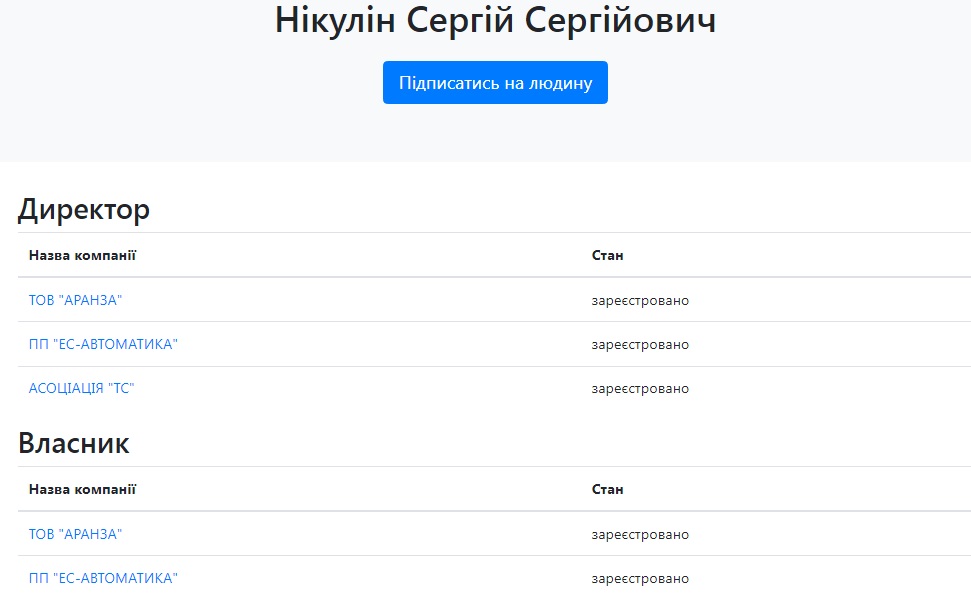Click the Директор section heading

(x=84, y=210)
